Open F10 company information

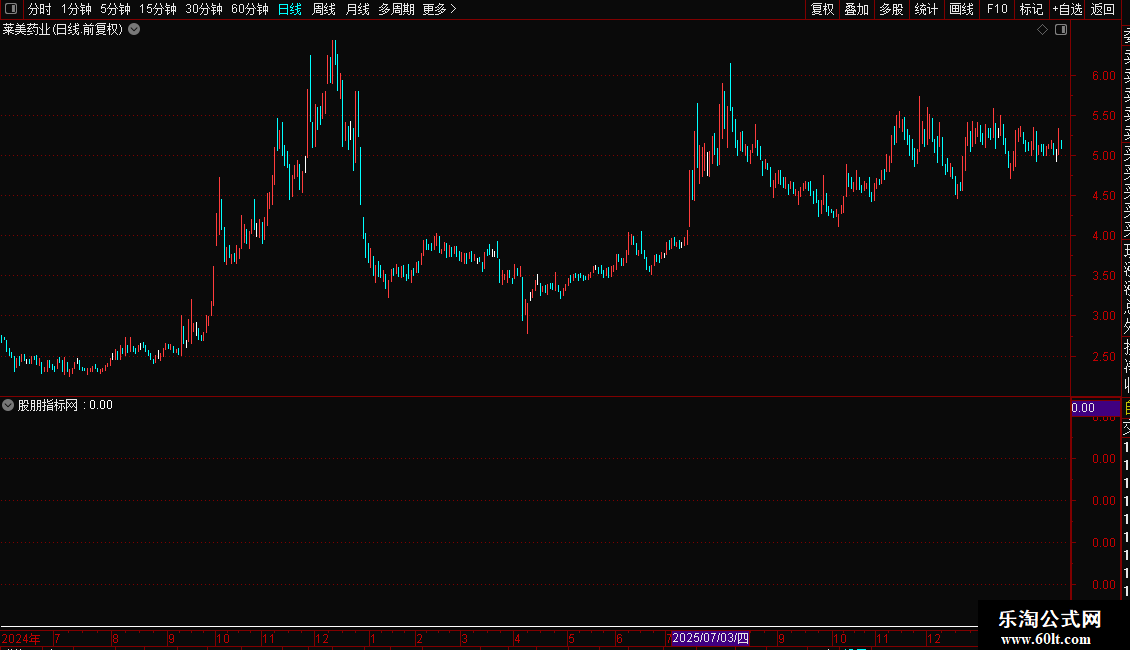click(997, 9)
